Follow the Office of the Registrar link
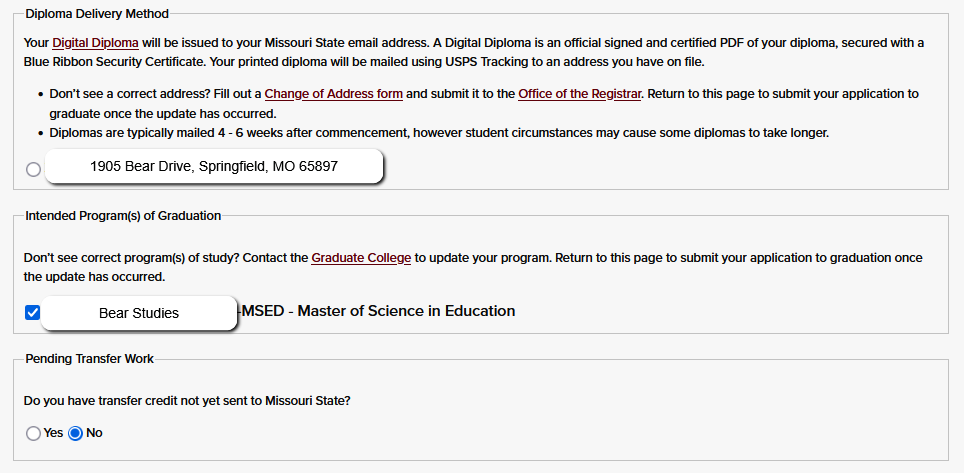Viewport: 964px width, 473px height. 579,94
